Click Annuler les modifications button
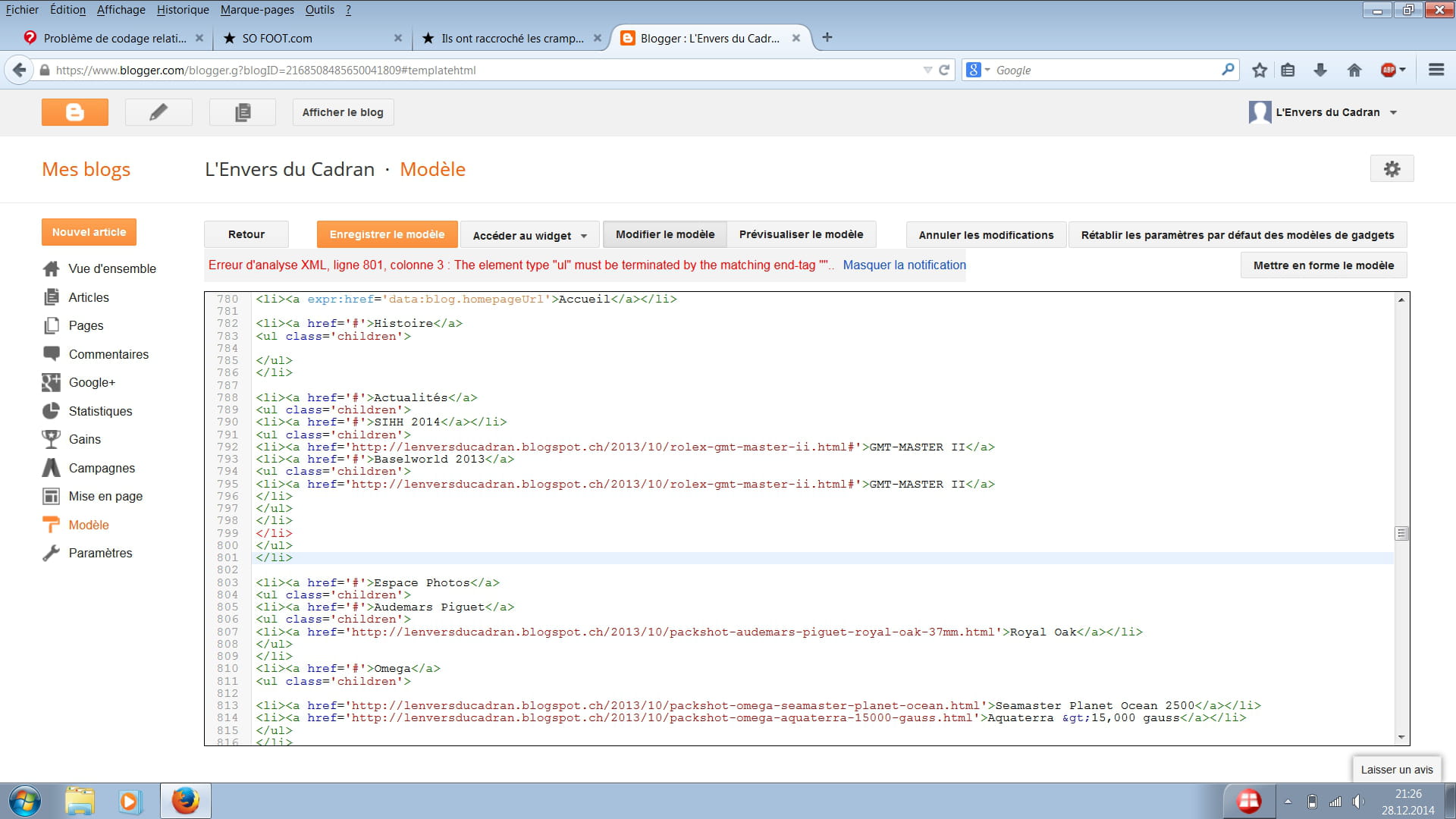The height and width of the screenshot is (819, 1456). (986, 235)
